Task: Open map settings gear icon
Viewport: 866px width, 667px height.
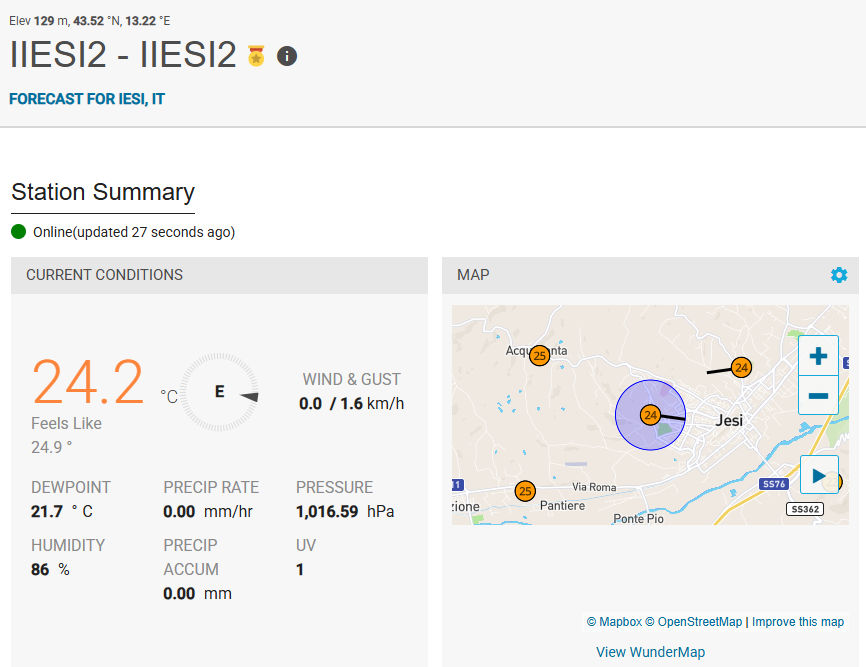Action: (839, 275)
